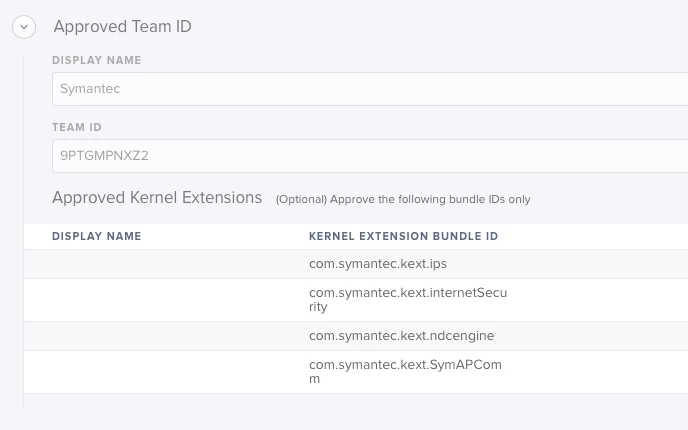
Task: Collapse the Approved Team ID section chevron
Action: click(x=24, y=27)
